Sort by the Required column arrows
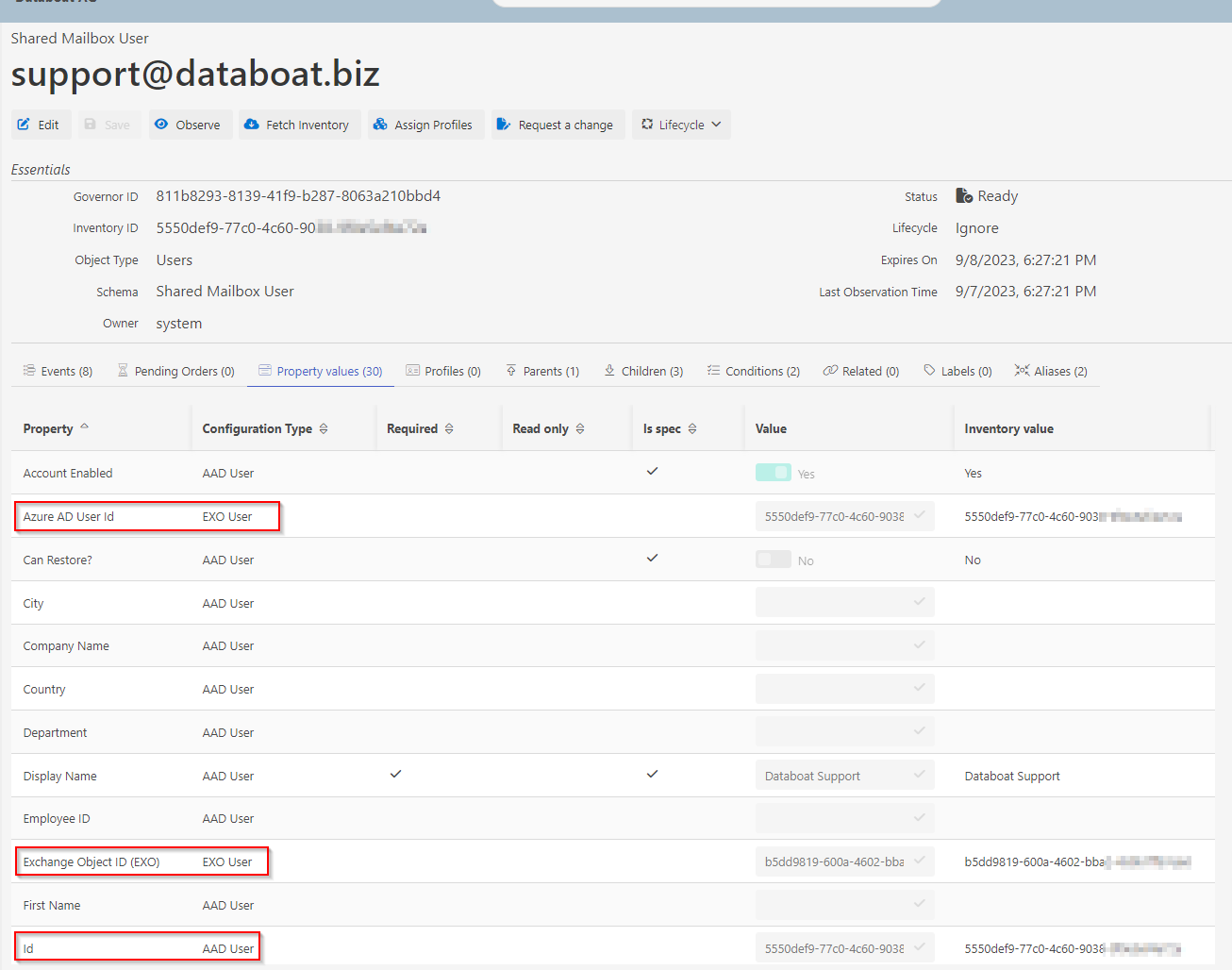The image size is (1232, 970). (449, 428)
